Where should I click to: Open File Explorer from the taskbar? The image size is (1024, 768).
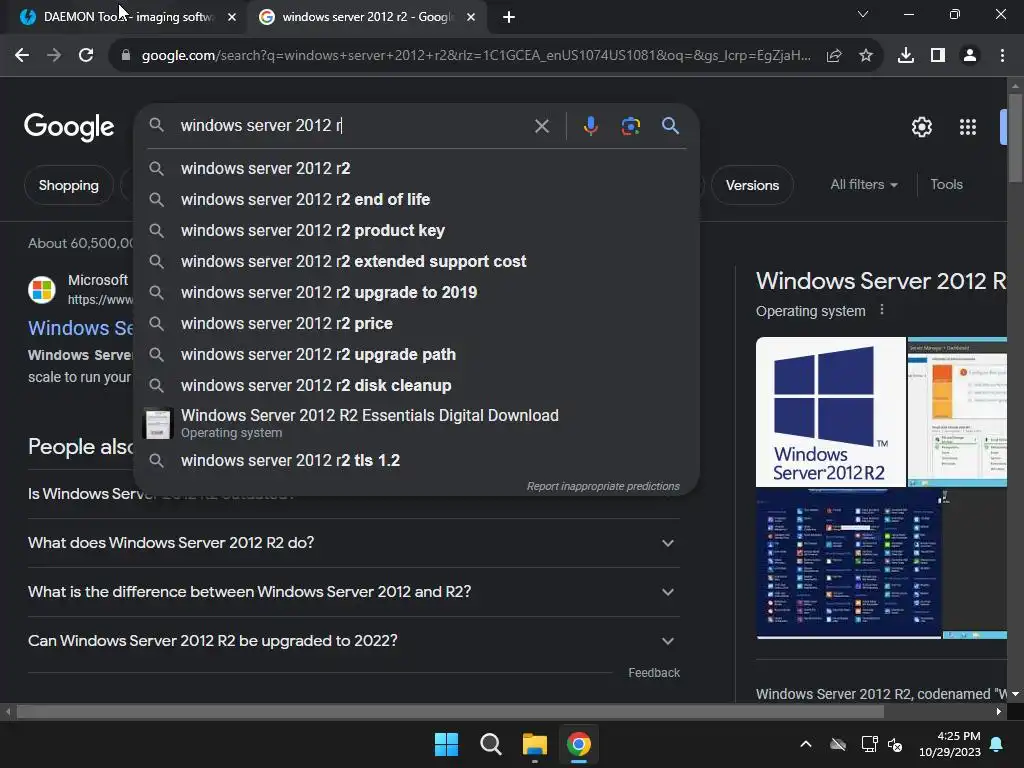(x=534, y=744)
